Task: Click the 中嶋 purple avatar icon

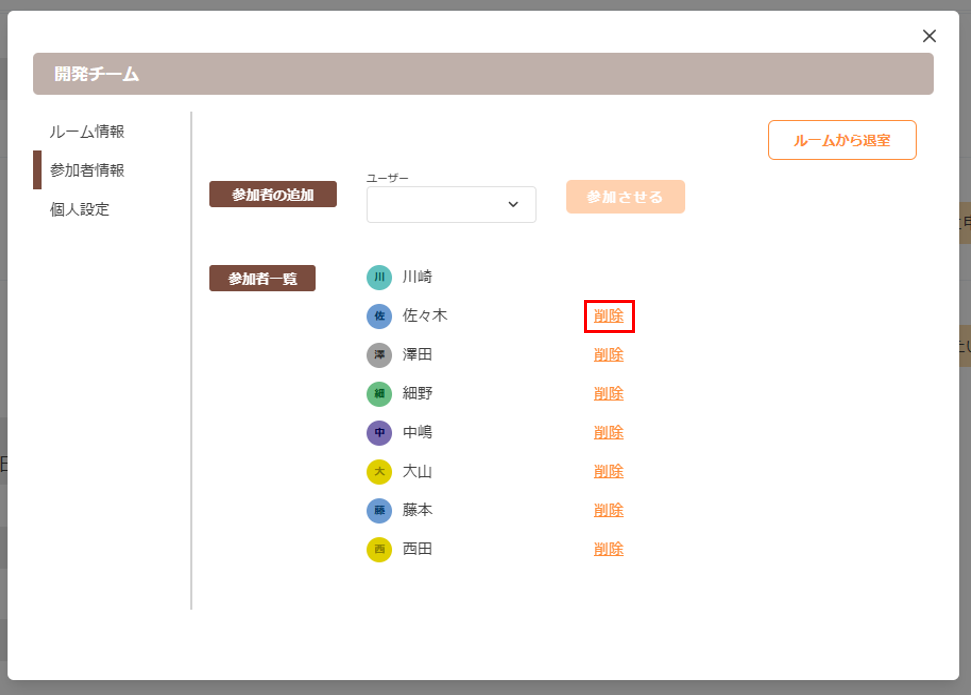Action: (379, 433)
